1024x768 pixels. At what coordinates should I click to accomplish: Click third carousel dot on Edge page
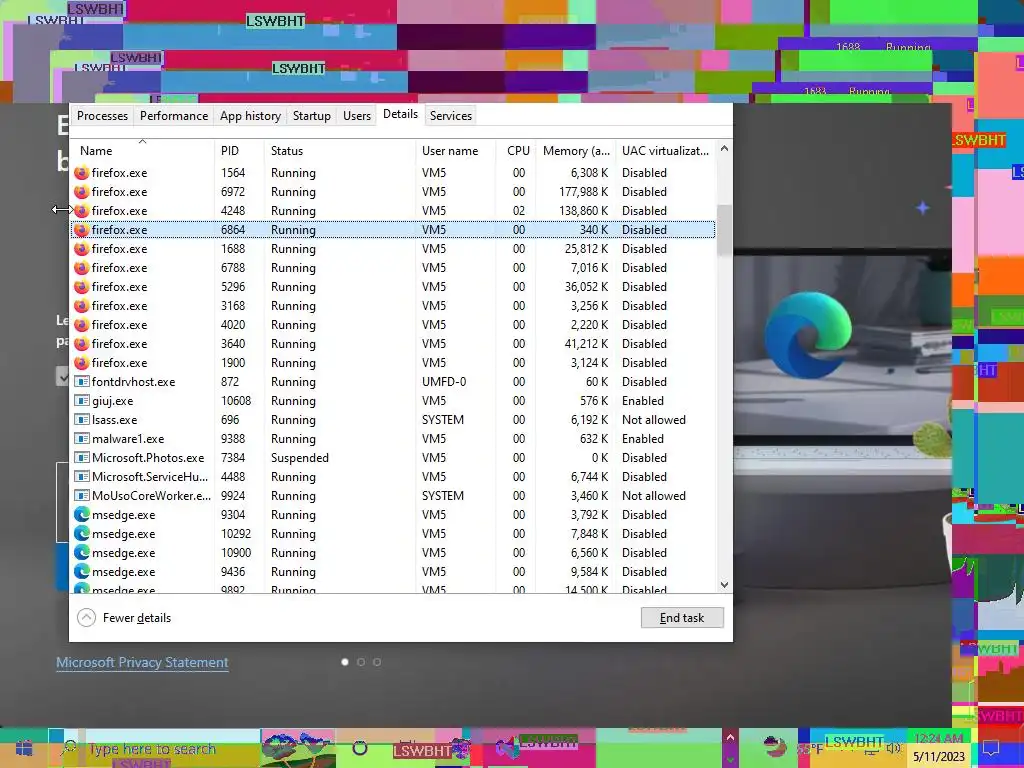click(x=377, y=662)
